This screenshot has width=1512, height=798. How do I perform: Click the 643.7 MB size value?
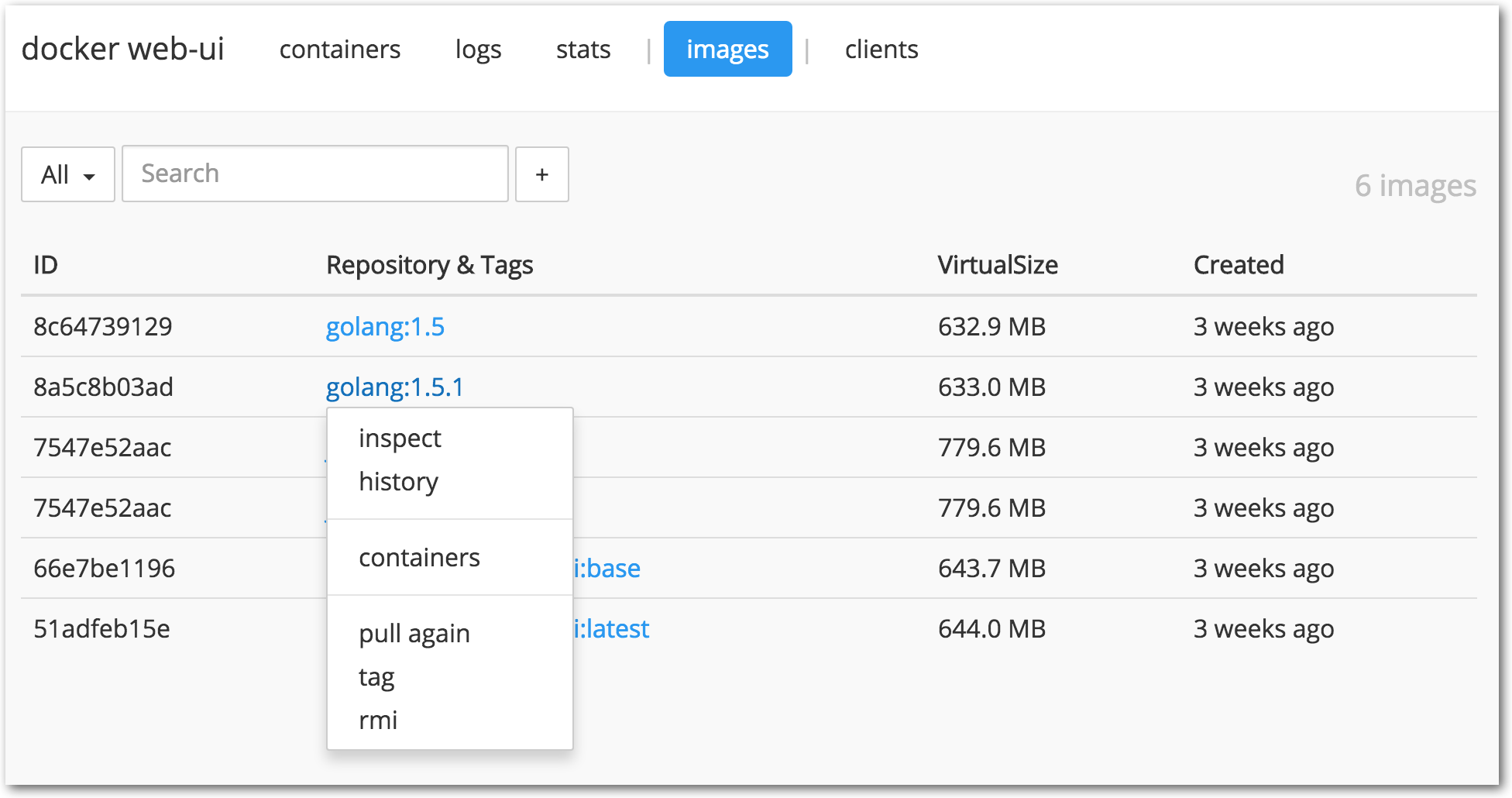pyautogui.click(x=992, y=569)
